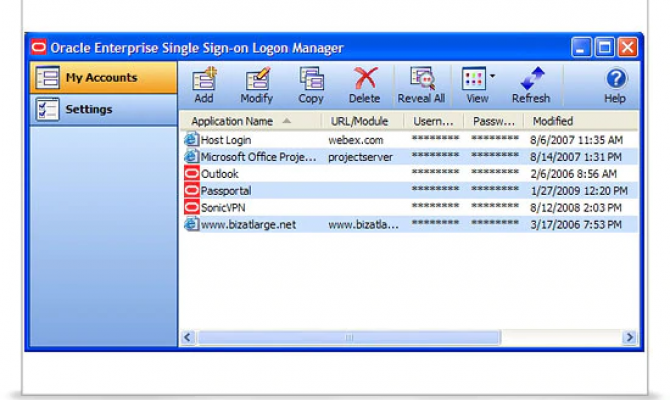Click the SonicVPN row Oracle icon
Image resolution: width=670 pixels, height=400 pixels.
tap(191, 207)
